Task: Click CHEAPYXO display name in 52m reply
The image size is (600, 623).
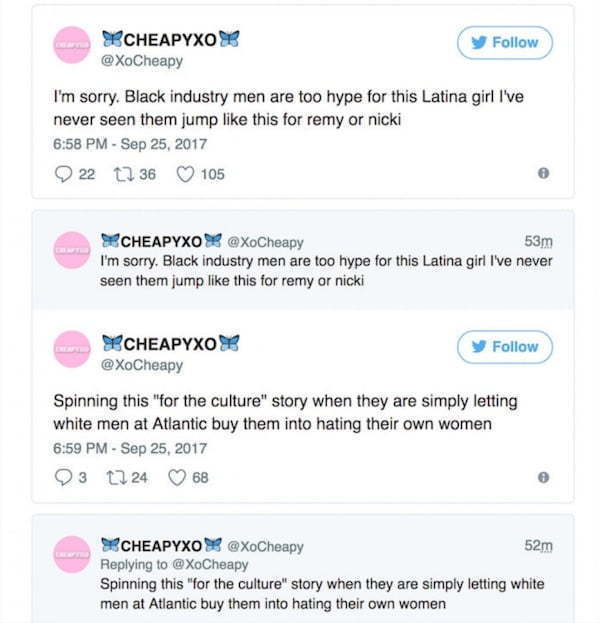Action: pyautogui.click(x=161, y=546)
